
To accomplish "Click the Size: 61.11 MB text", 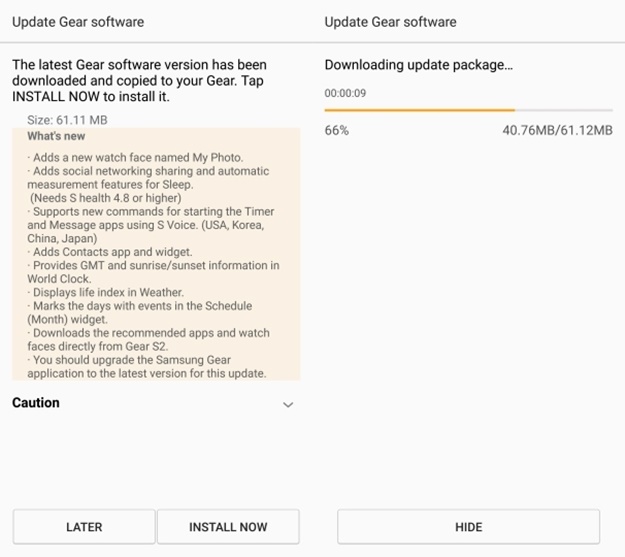I will coord(67,120).
